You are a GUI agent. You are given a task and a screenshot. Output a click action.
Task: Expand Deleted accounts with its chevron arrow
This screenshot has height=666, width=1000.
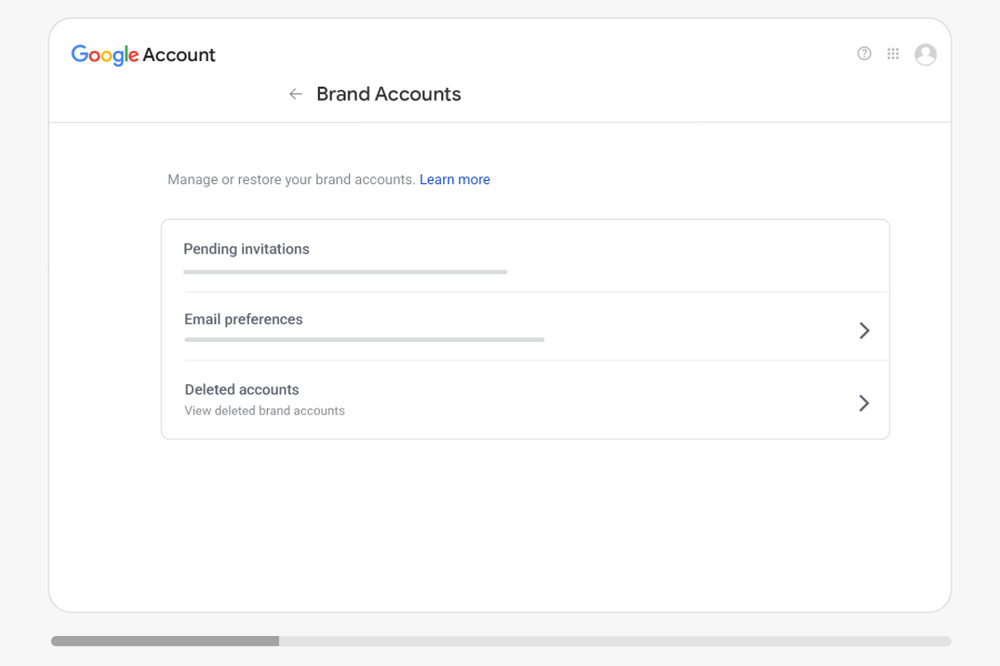864,403
